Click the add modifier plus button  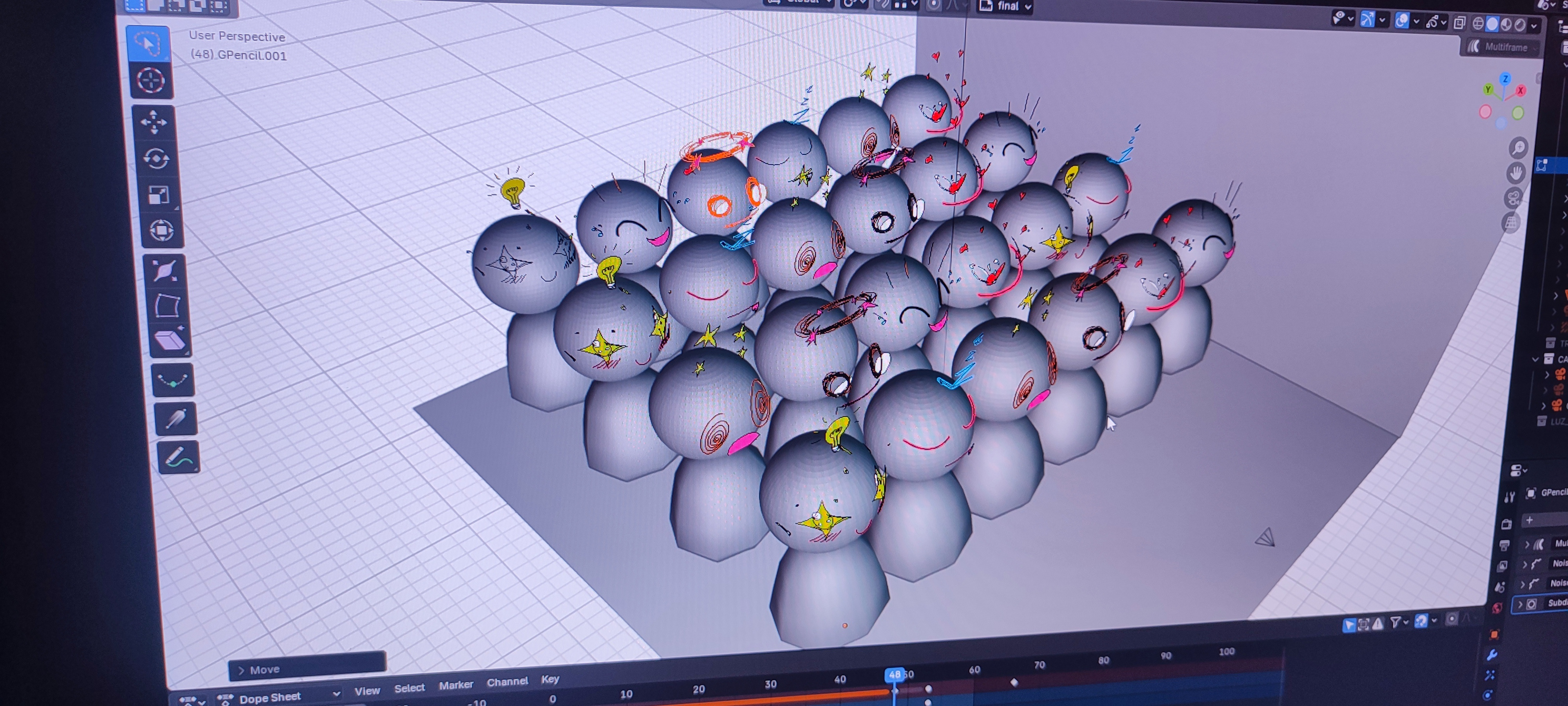coord(1529,520)
